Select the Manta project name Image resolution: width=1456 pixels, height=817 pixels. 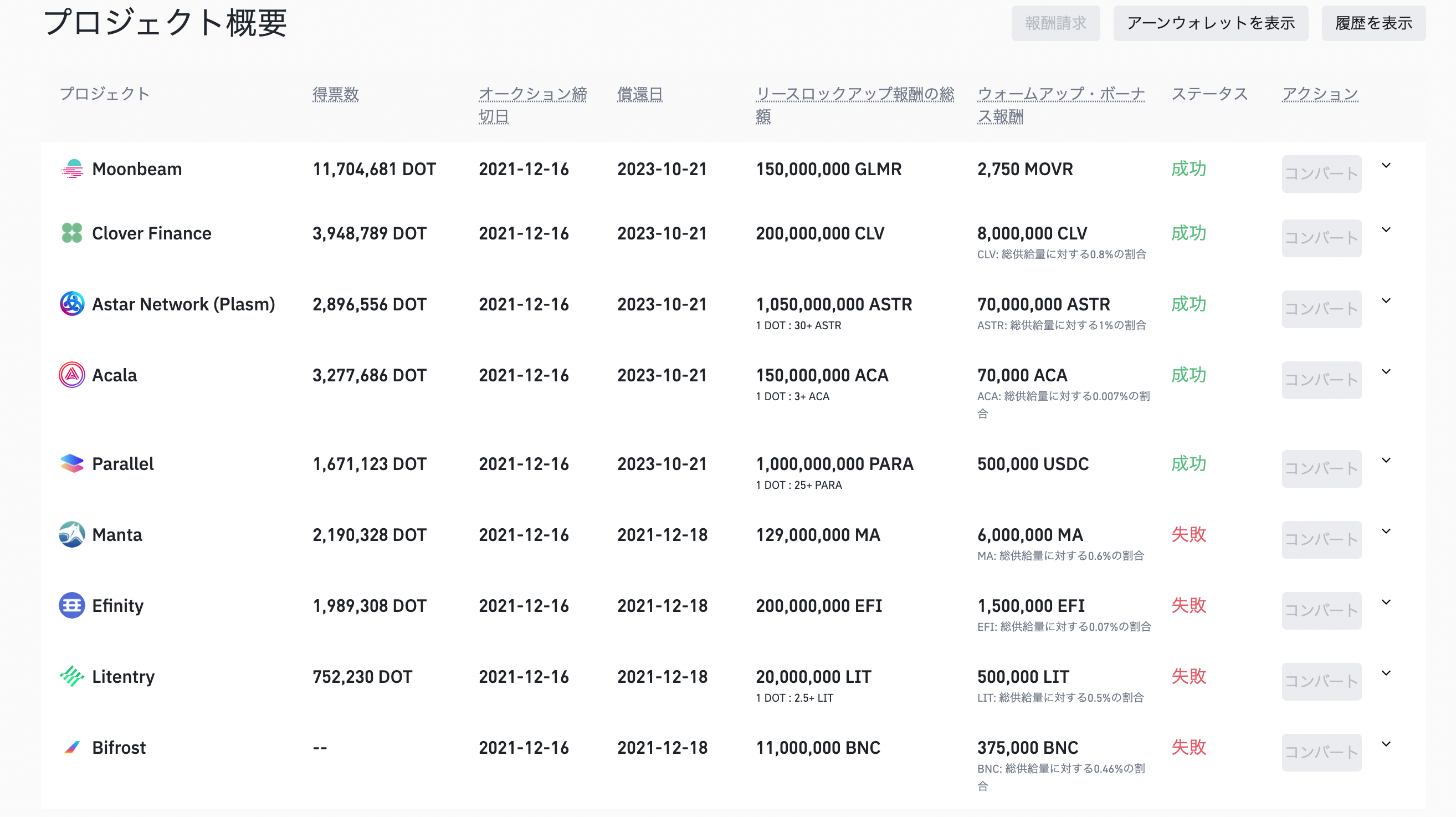[117, 534]
